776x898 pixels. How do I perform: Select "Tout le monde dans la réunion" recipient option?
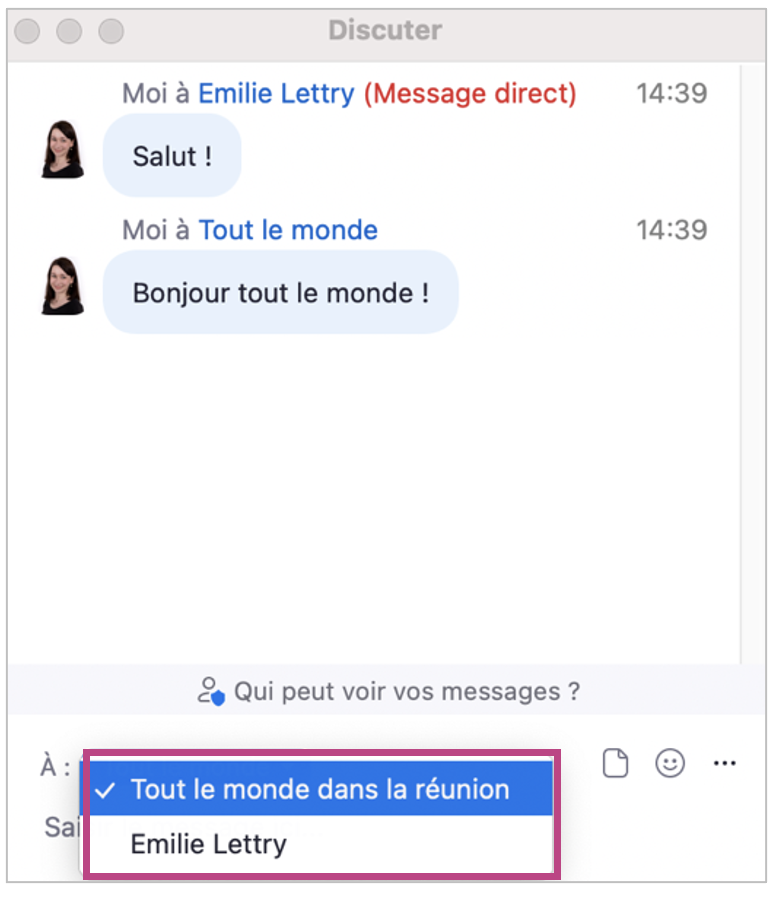[320, 789]
